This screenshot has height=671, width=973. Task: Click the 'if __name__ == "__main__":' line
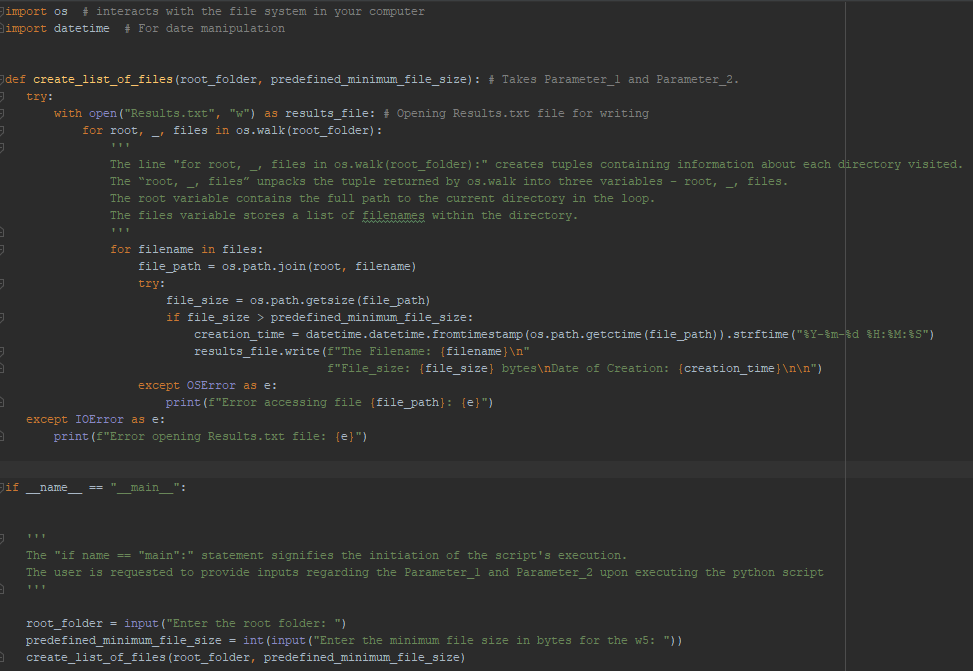point(96,487)
